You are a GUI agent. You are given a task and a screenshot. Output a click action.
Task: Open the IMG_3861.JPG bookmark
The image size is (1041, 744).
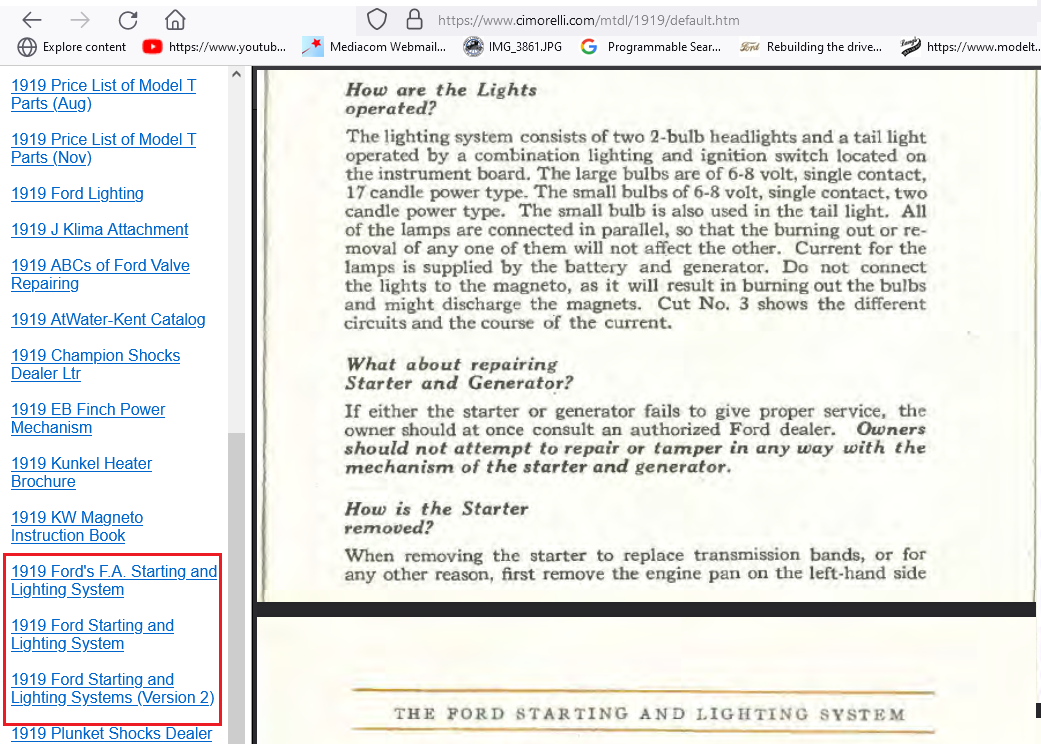pyautogui.click(x=512, y=46)
